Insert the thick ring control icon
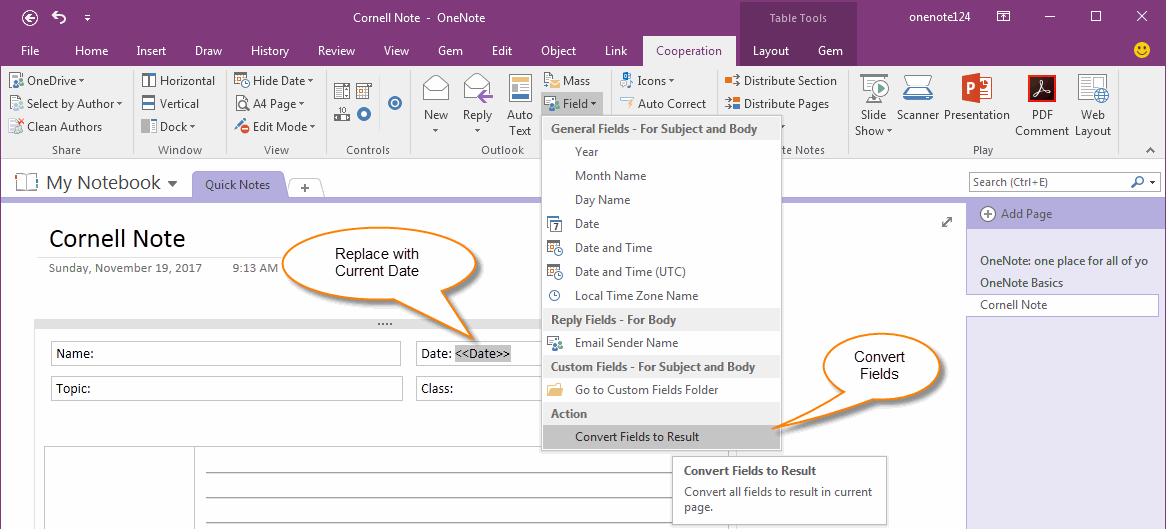Screen dimensions: 1166x529 click(364, 114)
